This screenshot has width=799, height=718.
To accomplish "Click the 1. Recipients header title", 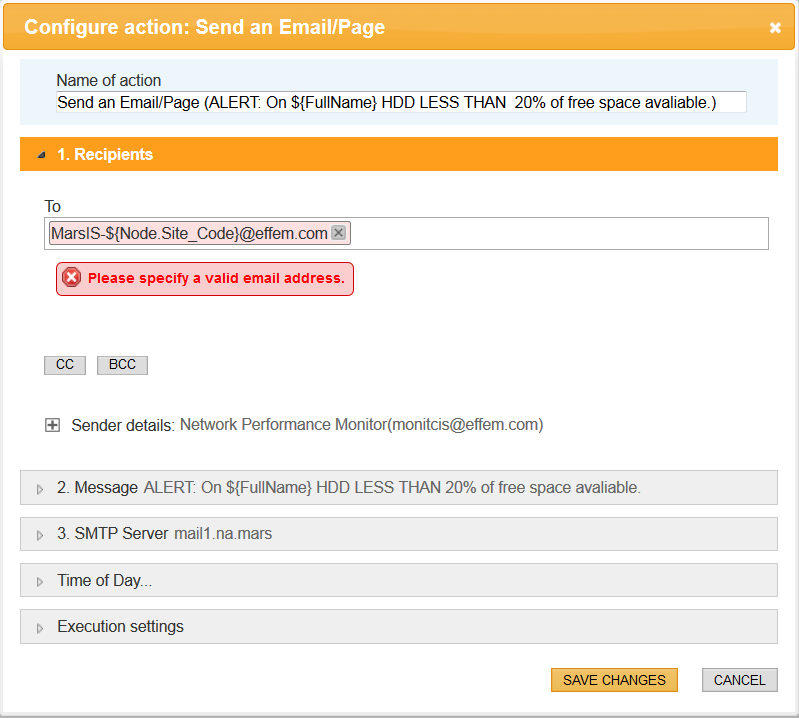I will coord(105,155).
